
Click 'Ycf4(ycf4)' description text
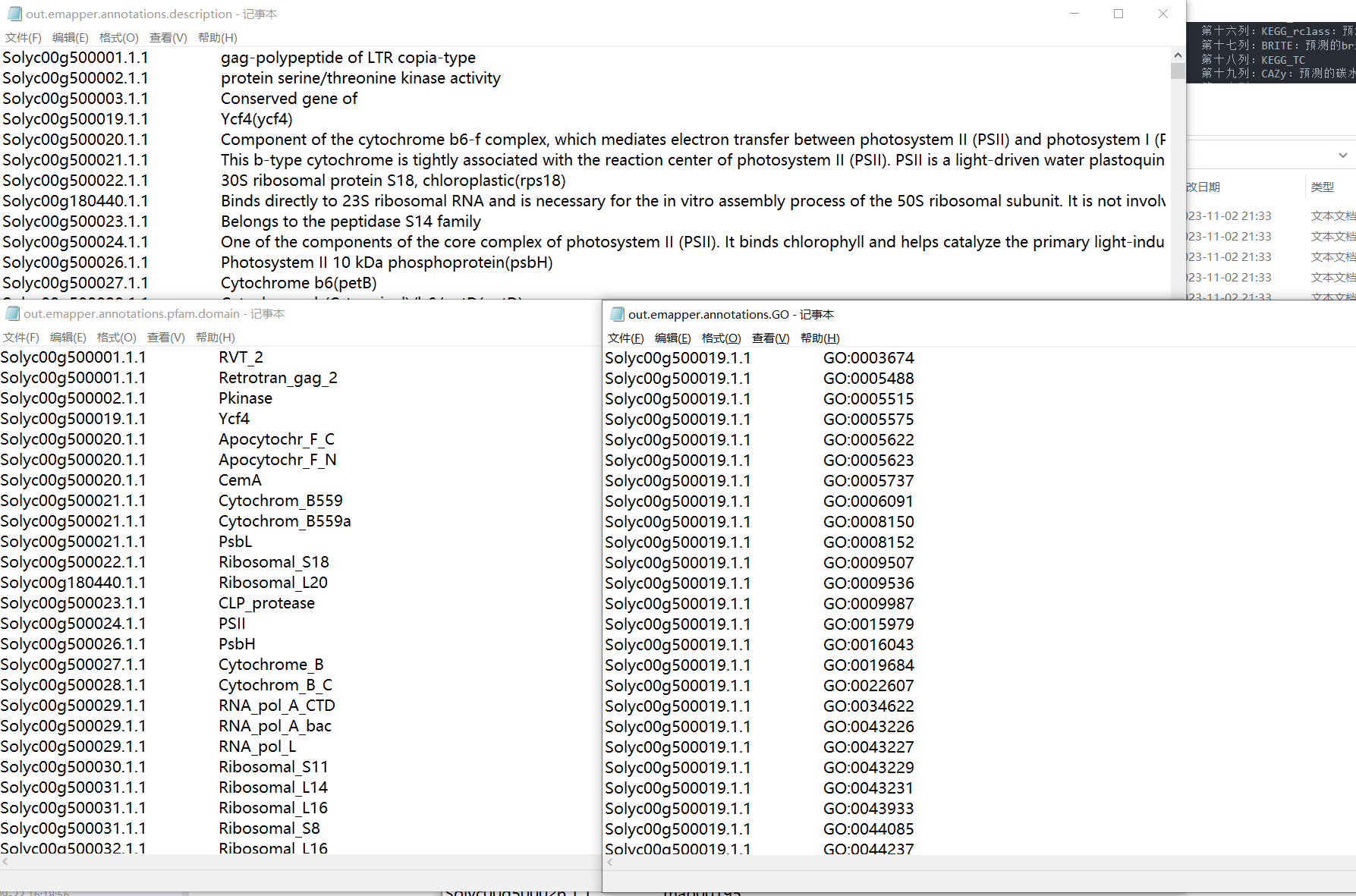point(256,119)
